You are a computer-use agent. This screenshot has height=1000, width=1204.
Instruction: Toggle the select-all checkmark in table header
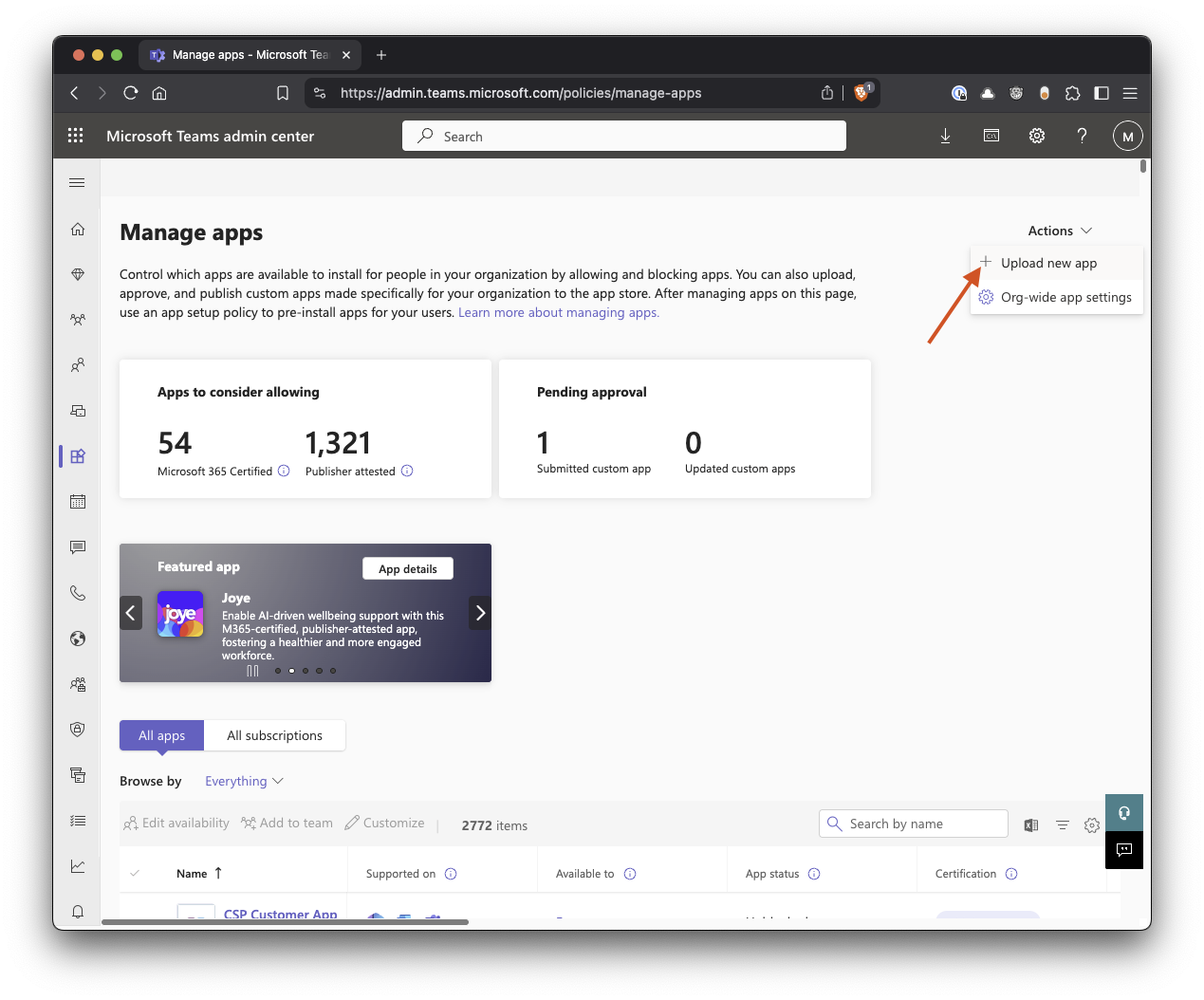point(135,873)
